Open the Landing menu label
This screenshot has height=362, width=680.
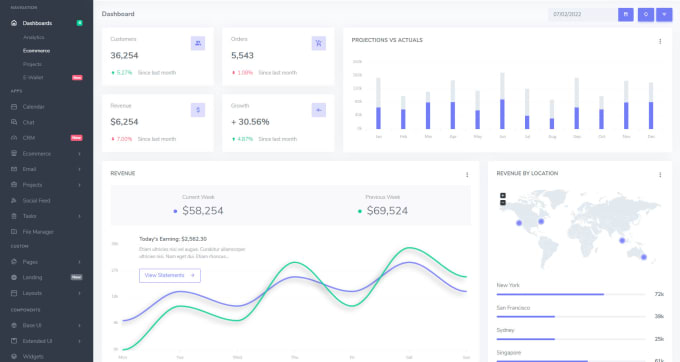point(33,277)
